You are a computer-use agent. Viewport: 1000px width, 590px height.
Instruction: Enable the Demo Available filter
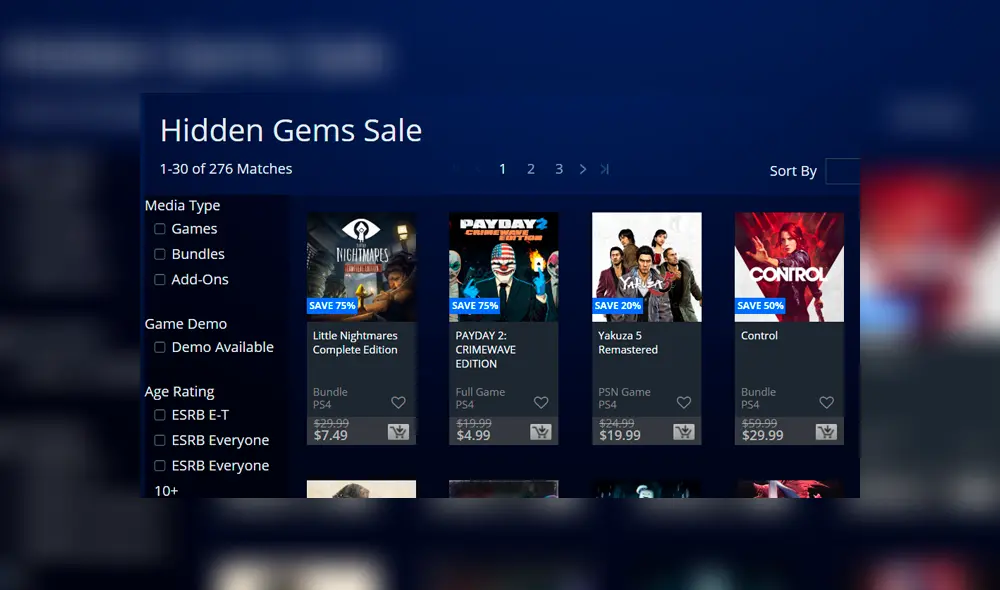[x=159, y=347]
